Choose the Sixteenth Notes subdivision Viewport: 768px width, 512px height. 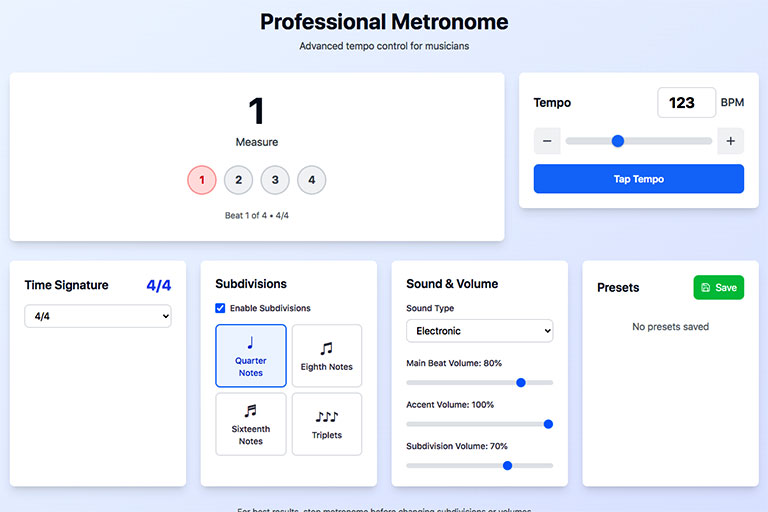[251, 424]
